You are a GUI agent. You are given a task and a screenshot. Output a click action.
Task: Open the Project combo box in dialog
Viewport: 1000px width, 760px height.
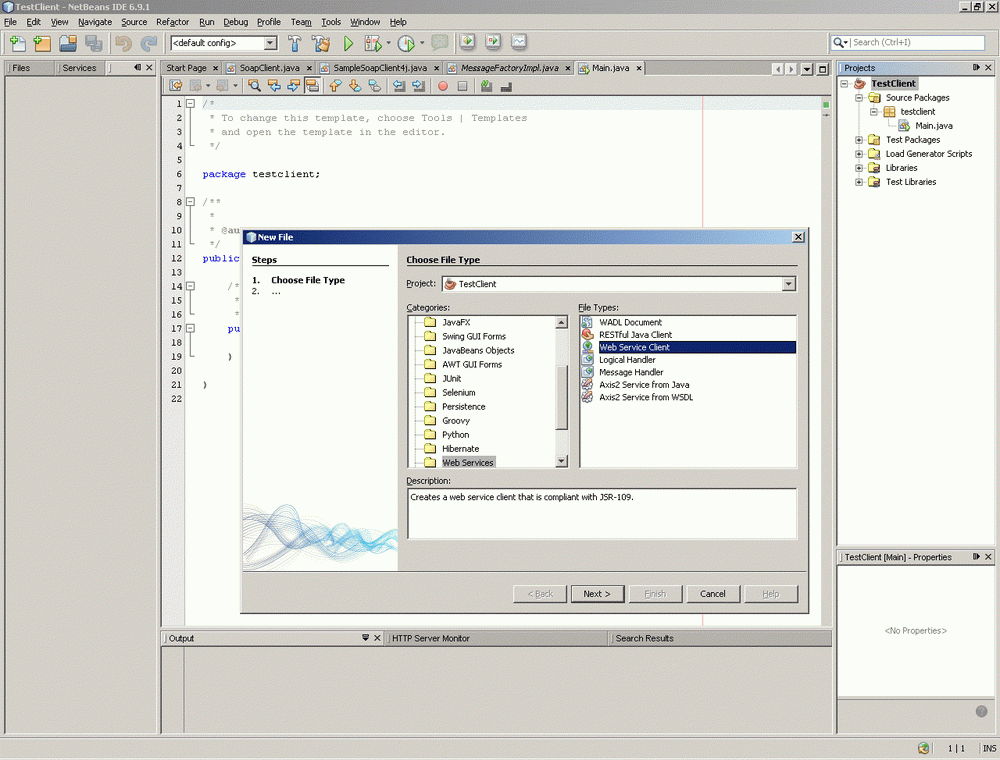tap(789, 284)
